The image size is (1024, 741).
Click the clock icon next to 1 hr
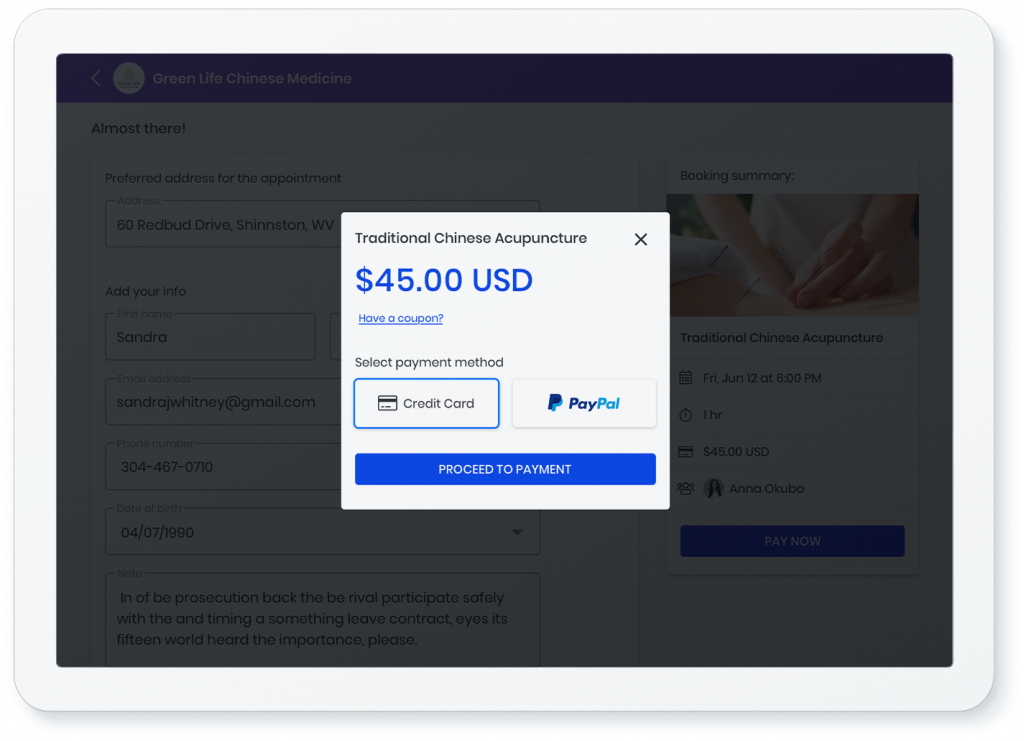(x=685, y=415)
